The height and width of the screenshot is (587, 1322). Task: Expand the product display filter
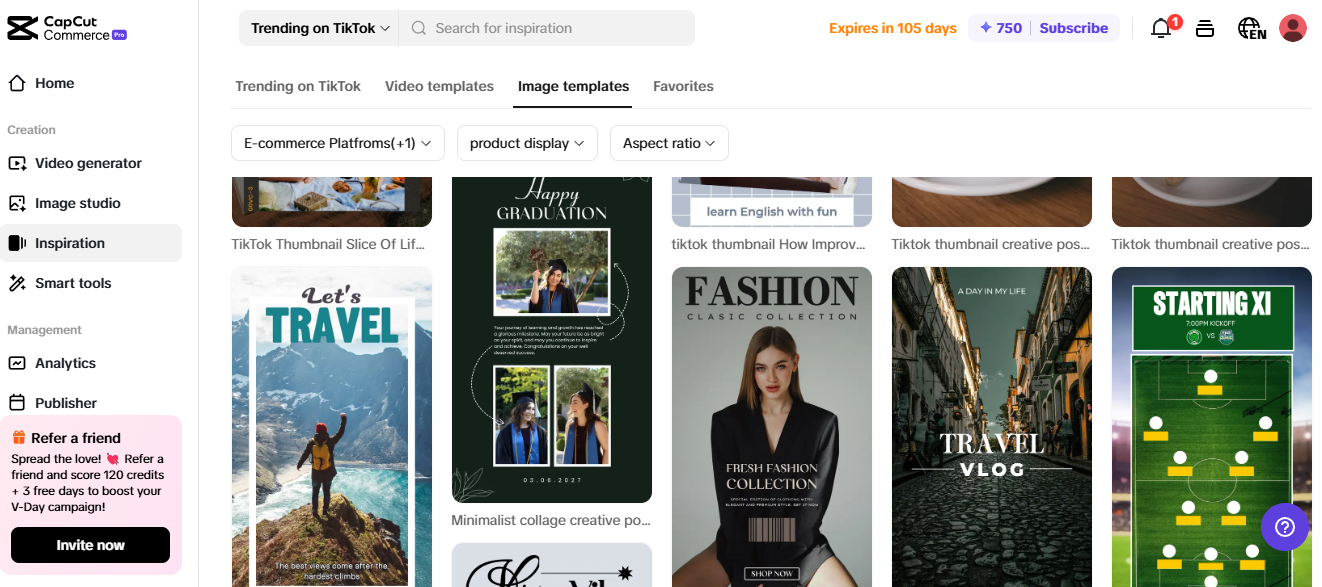click(527, 143)
